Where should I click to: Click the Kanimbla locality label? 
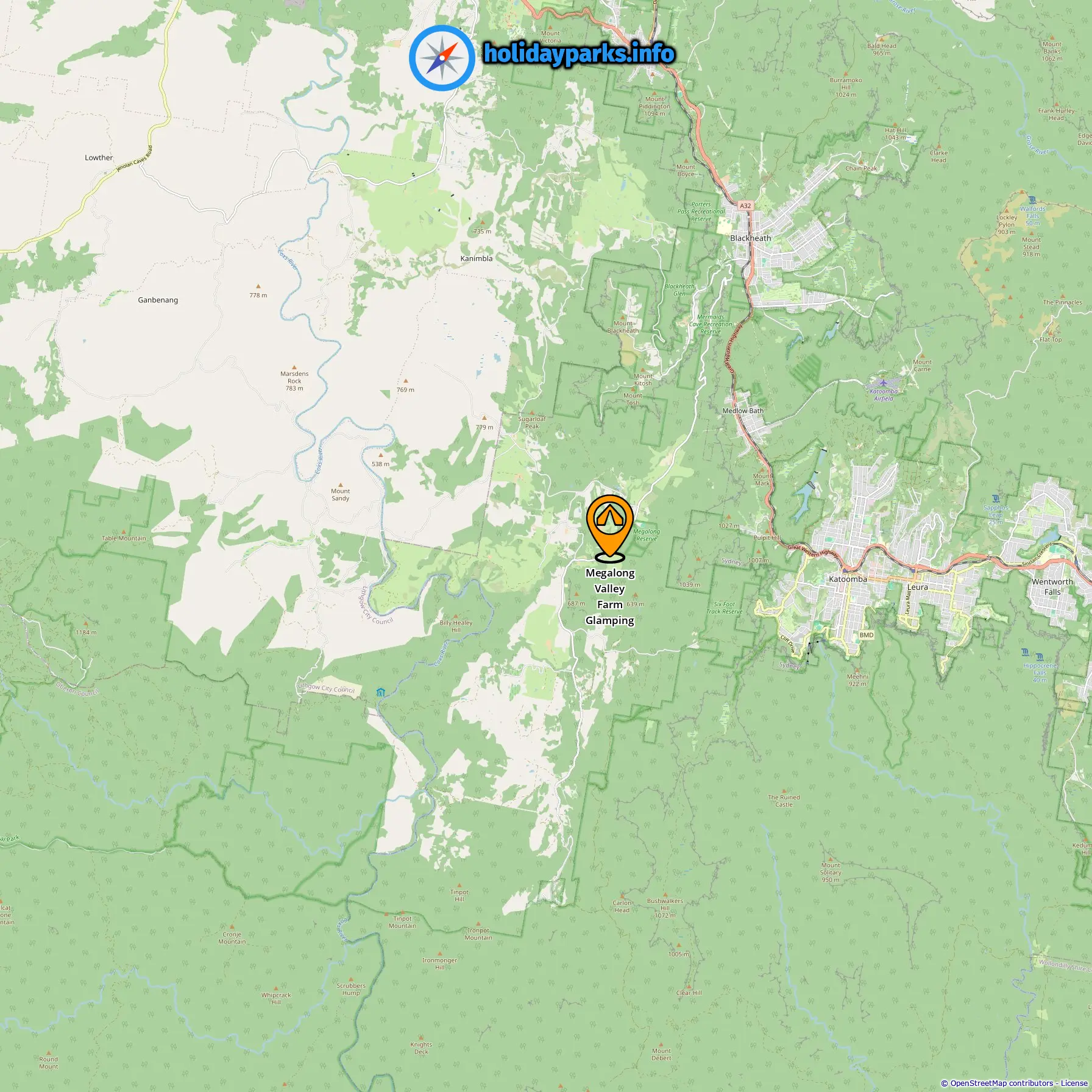(x=477, y=258)
